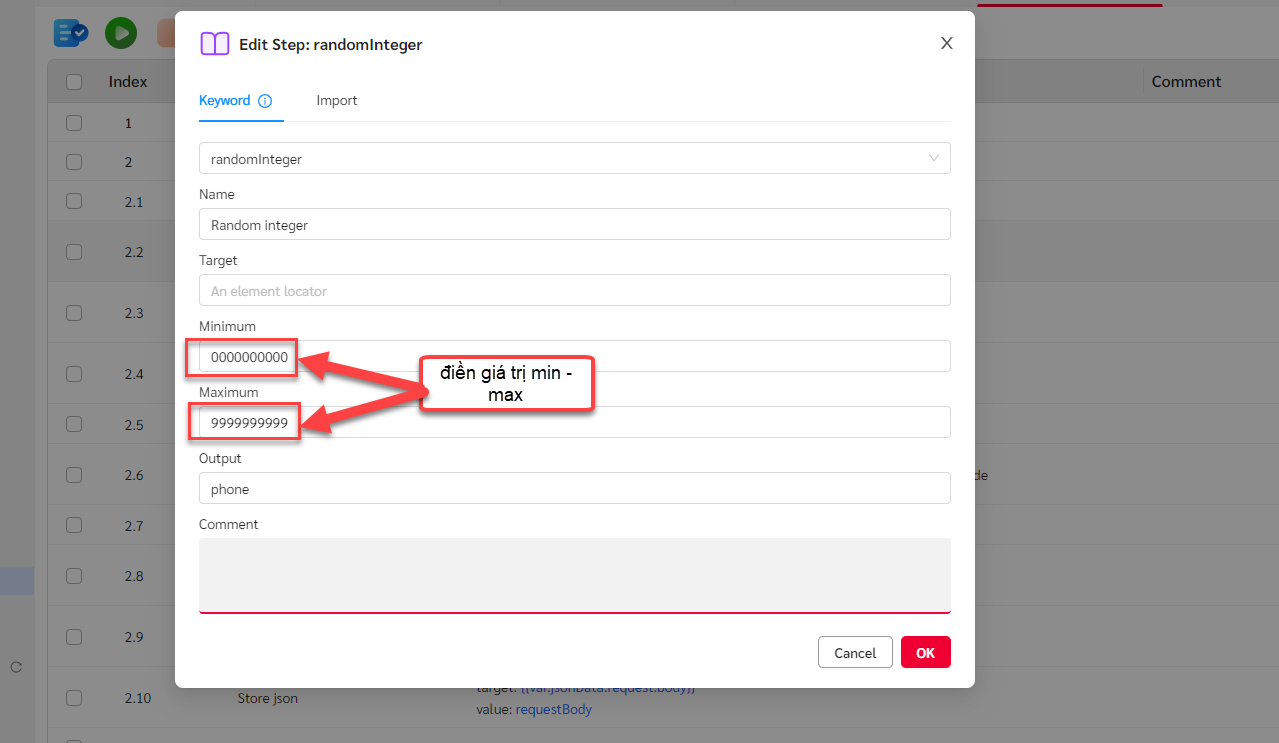Open the randomInteger keyword dropdown
The height and width of the screenshot is (743, 1279).
pyautogui.click(x=560, y=159)
